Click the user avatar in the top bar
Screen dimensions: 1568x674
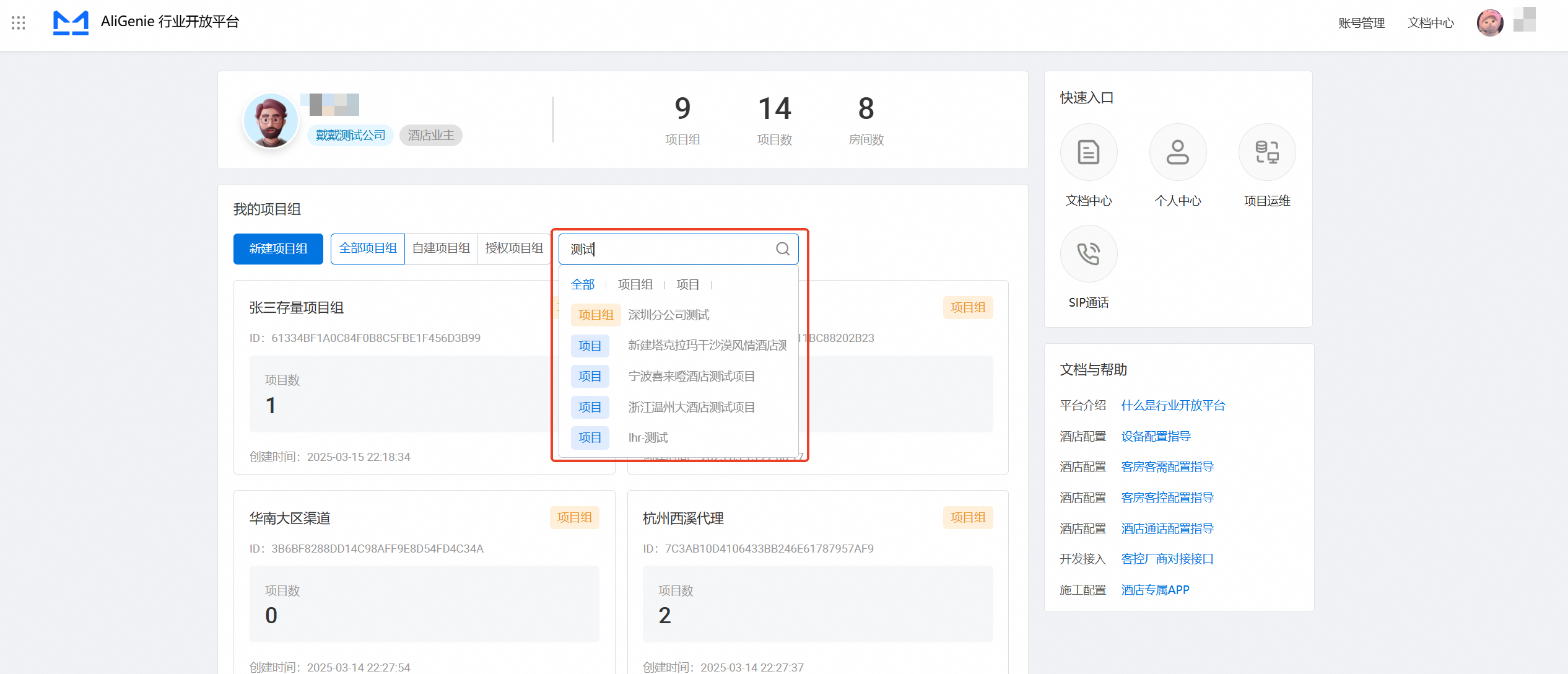(x=1490, y=23)
